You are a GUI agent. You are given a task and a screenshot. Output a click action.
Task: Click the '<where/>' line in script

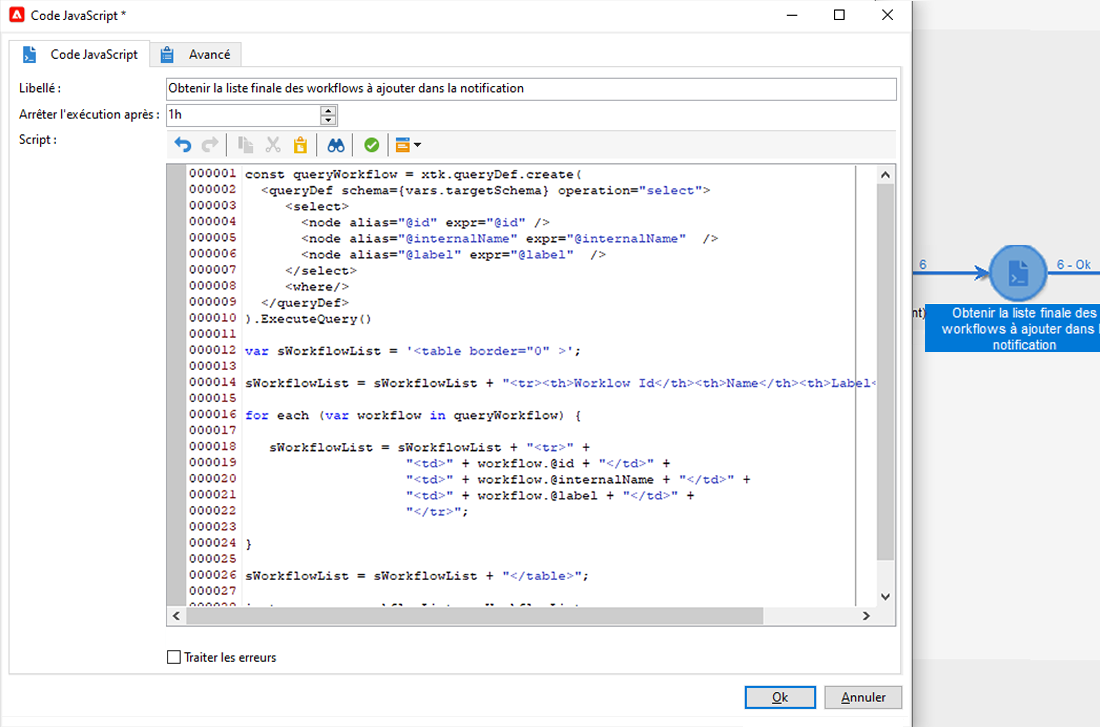tap(316, 287)
